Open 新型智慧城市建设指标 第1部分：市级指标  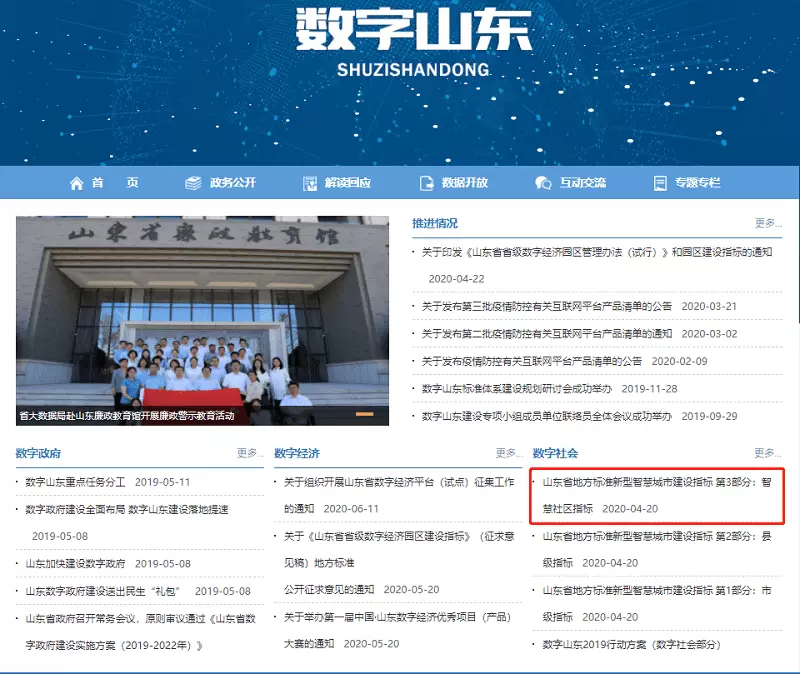pos(657,604)
